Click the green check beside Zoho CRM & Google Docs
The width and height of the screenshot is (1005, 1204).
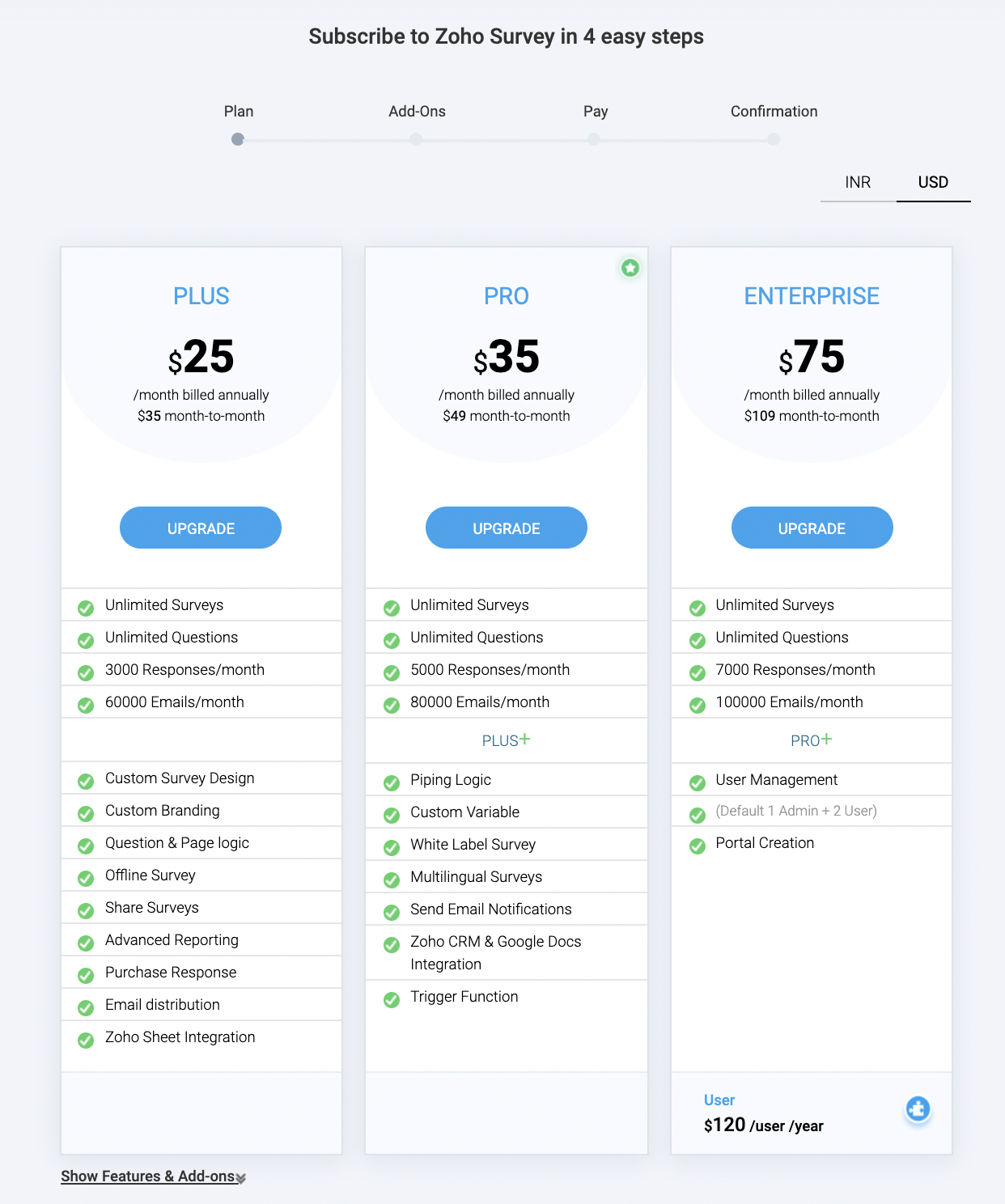coord(392,945)
